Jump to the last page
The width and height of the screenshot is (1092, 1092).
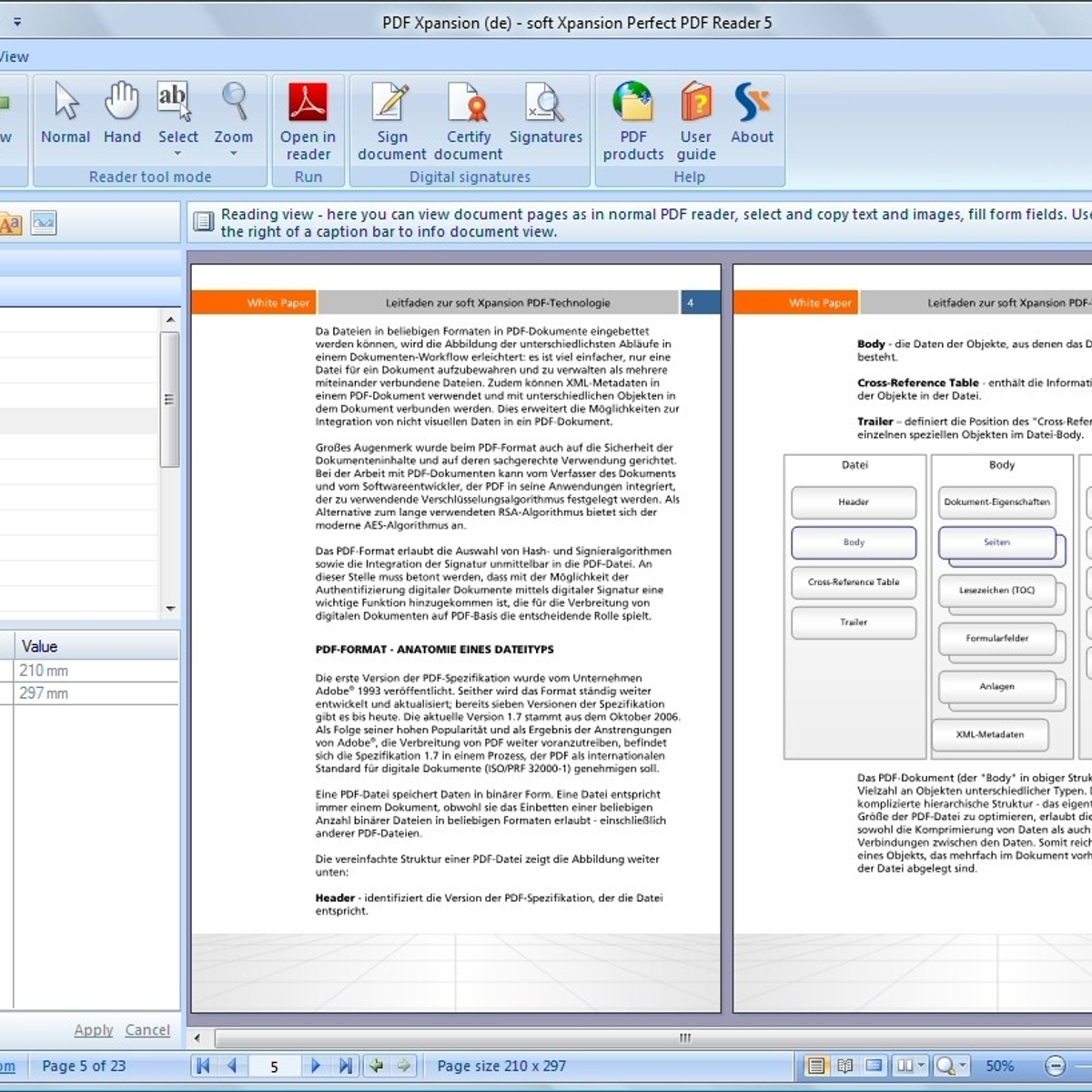(x=346, y=1066)
